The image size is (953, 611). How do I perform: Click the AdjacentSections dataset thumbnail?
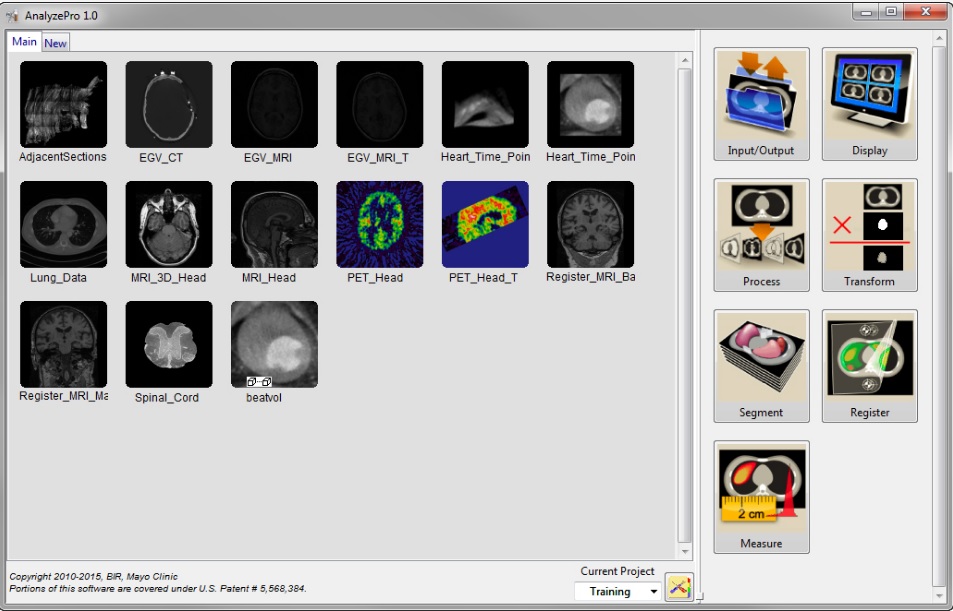63,105
